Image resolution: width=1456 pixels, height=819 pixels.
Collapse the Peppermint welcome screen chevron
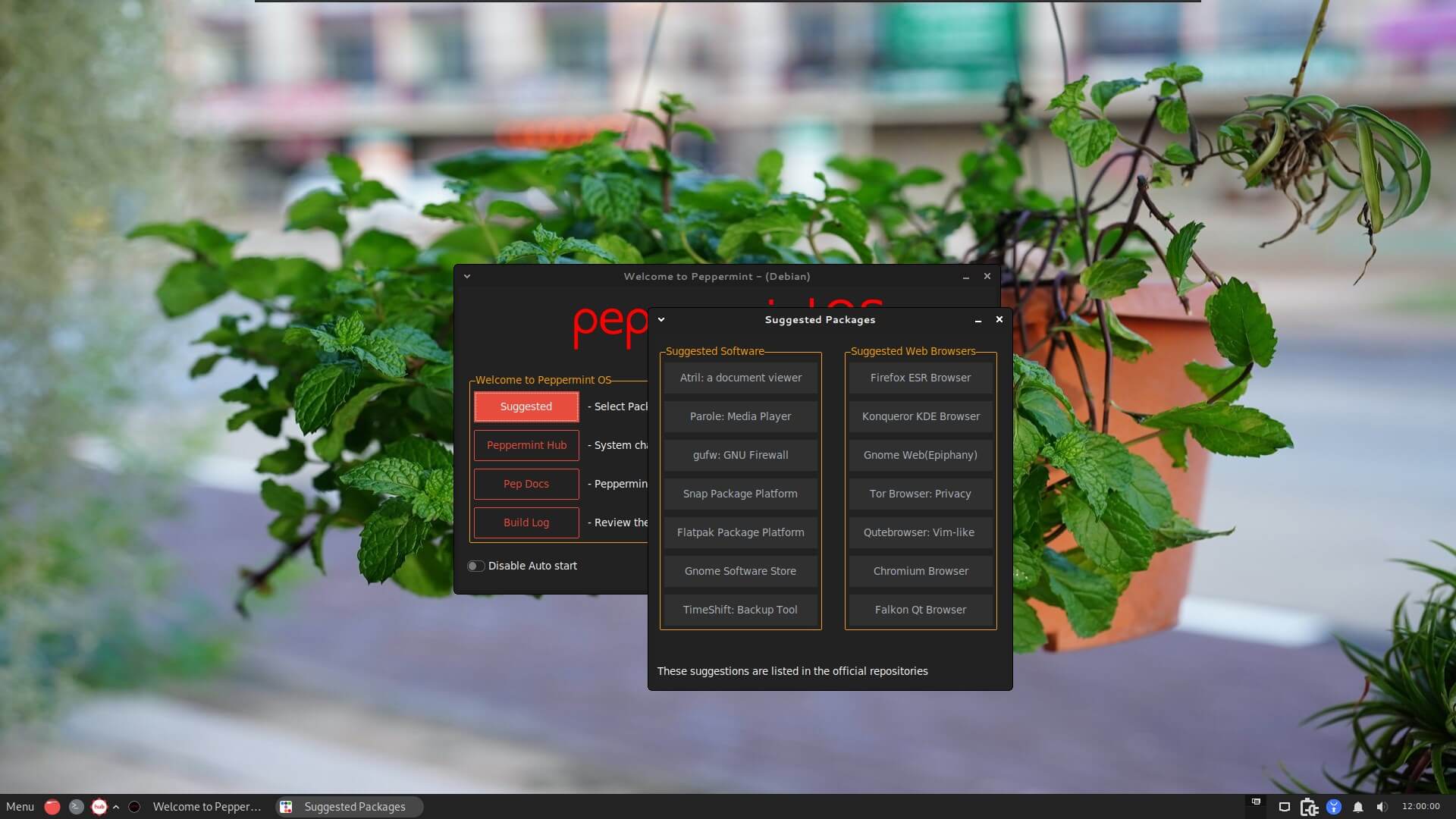pyautogui.click(x=466, y=276)
